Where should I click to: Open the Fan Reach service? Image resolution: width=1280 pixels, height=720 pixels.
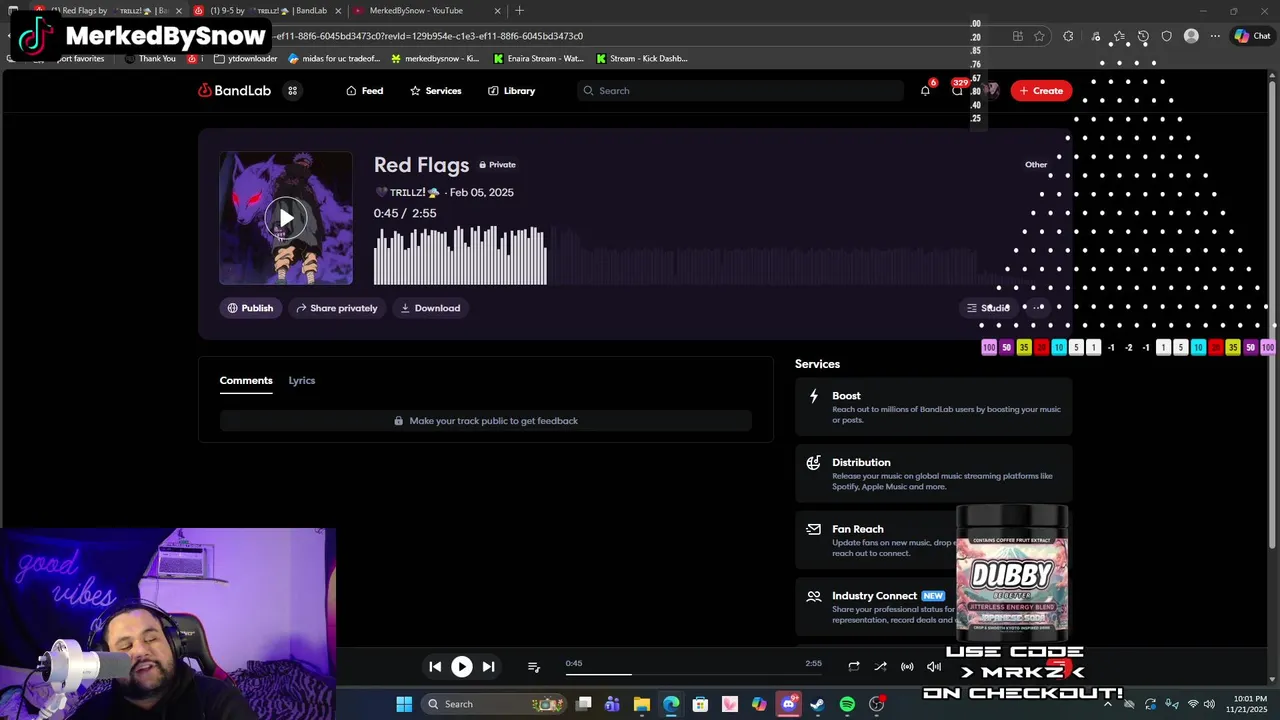coord(875,540)
